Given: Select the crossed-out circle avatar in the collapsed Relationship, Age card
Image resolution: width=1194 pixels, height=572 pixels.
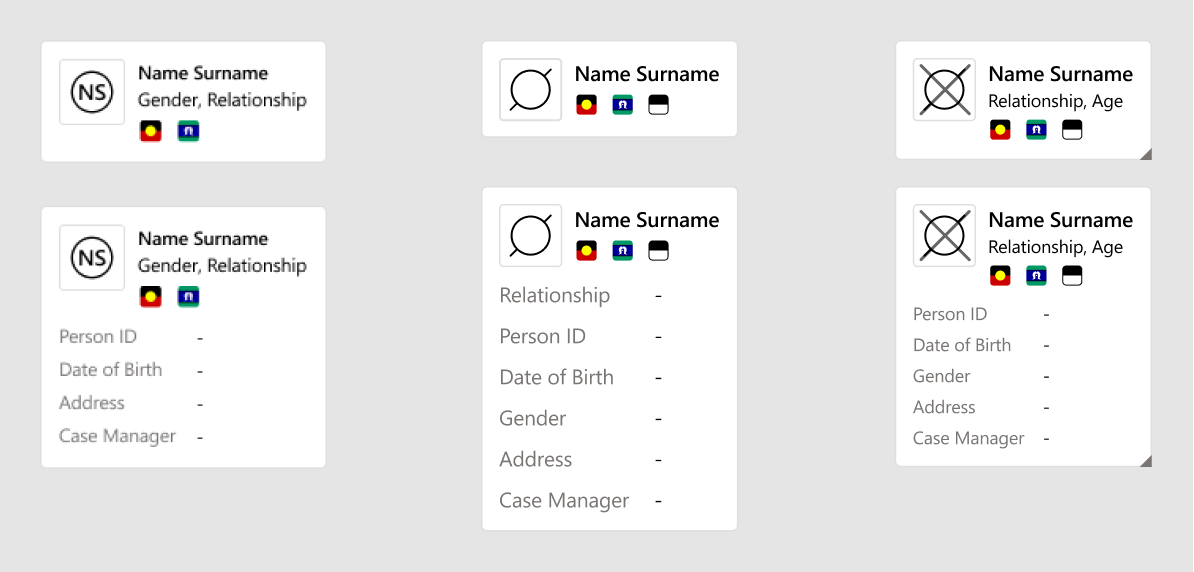Looking at the screenshot, I should click(944, 90).
